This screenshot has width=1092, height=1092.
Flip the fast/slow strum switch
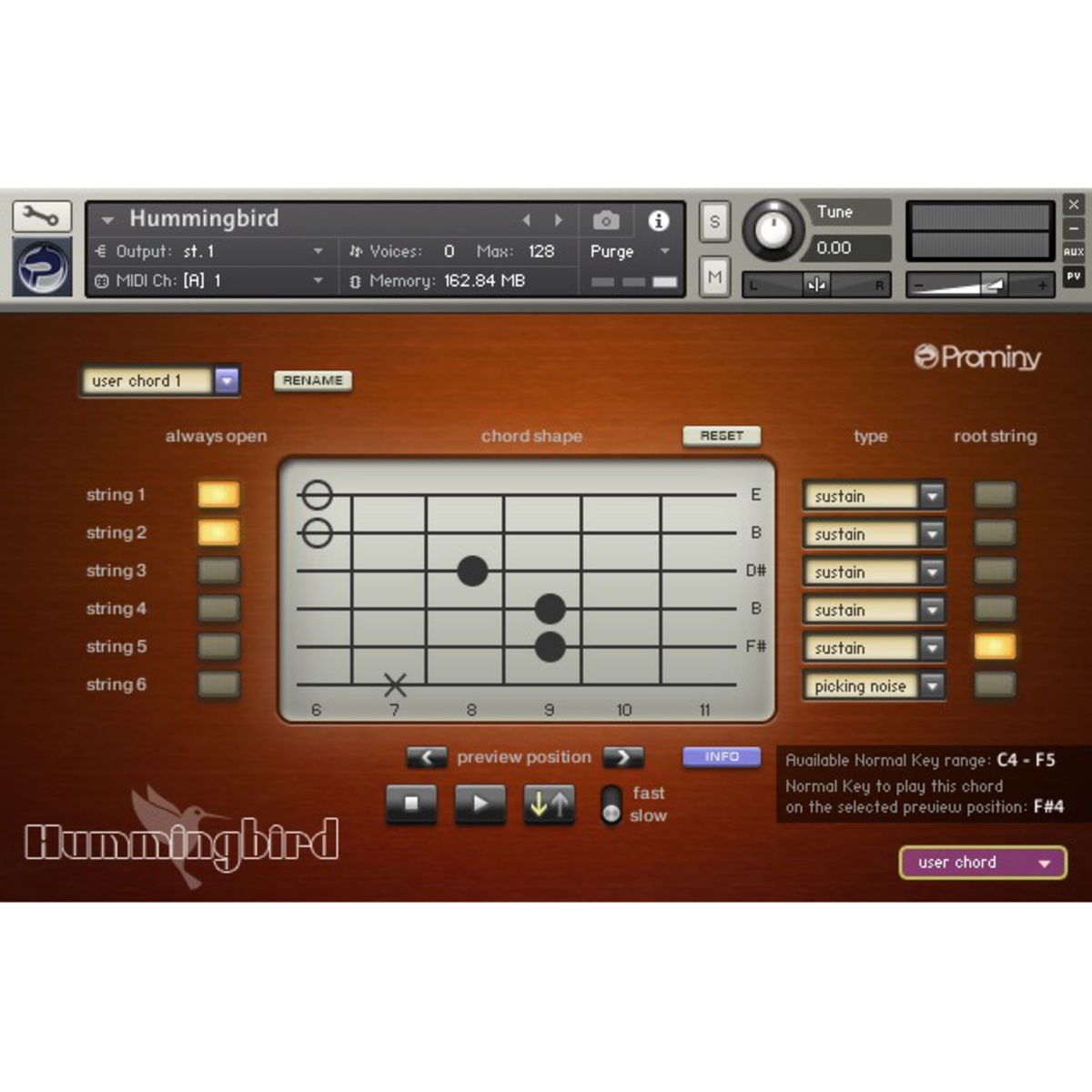click(x=612, y=804)
